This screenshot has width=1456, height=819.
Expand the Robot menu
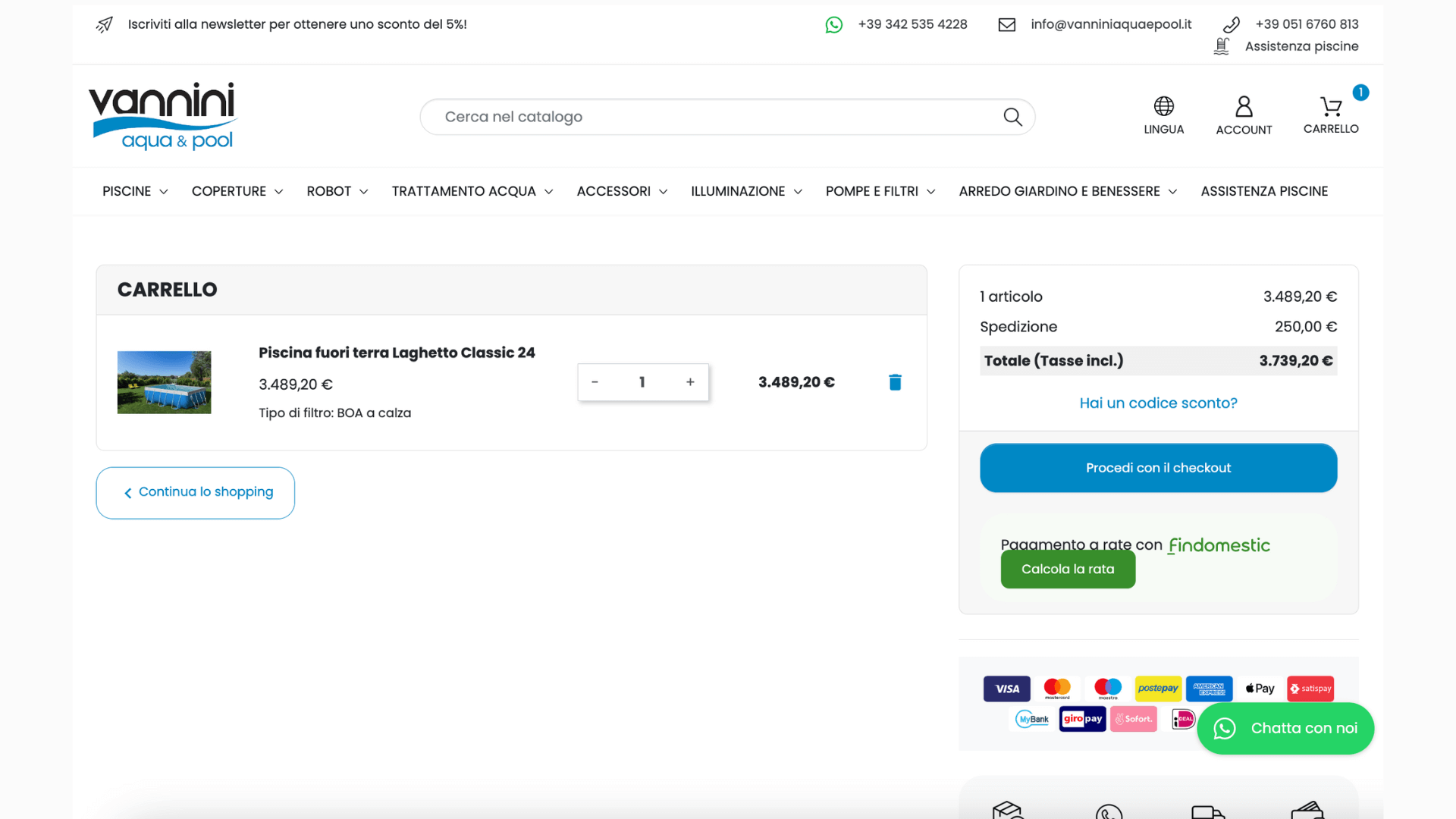[x=337, y=191]
